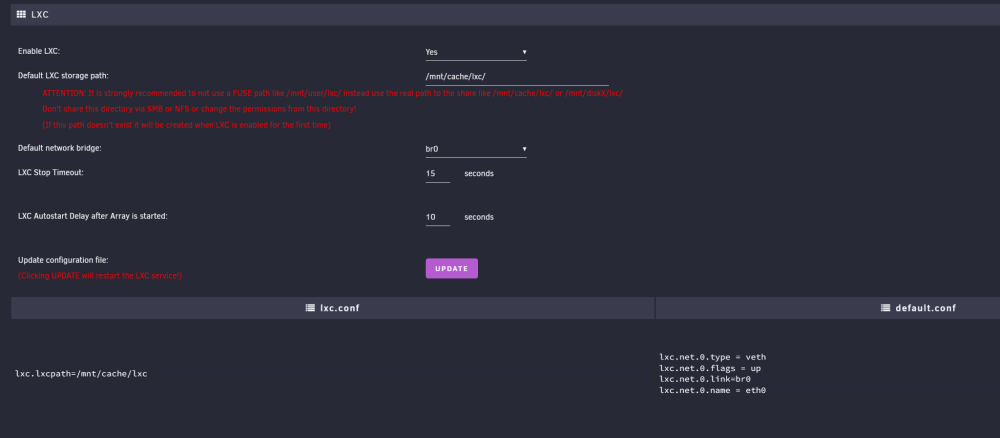The height and width of the screenshot is (438, 1000).
Task: Click the 'Enable LXC:' label
Action: tap(38, 50)
